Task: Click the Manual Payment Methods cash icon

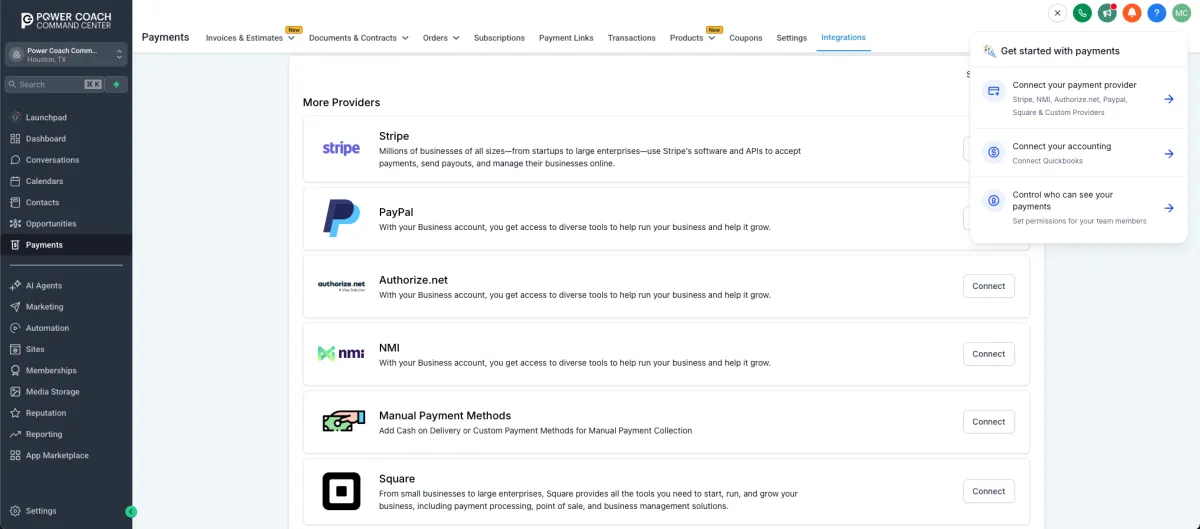Action: (341, 421)
